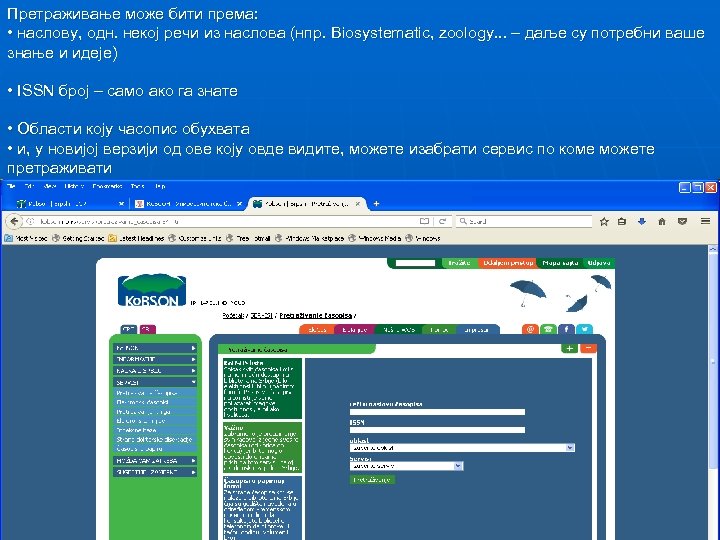Click the orange email @ icon
This screenshot has height=540, width=720.
coord(530,329)
